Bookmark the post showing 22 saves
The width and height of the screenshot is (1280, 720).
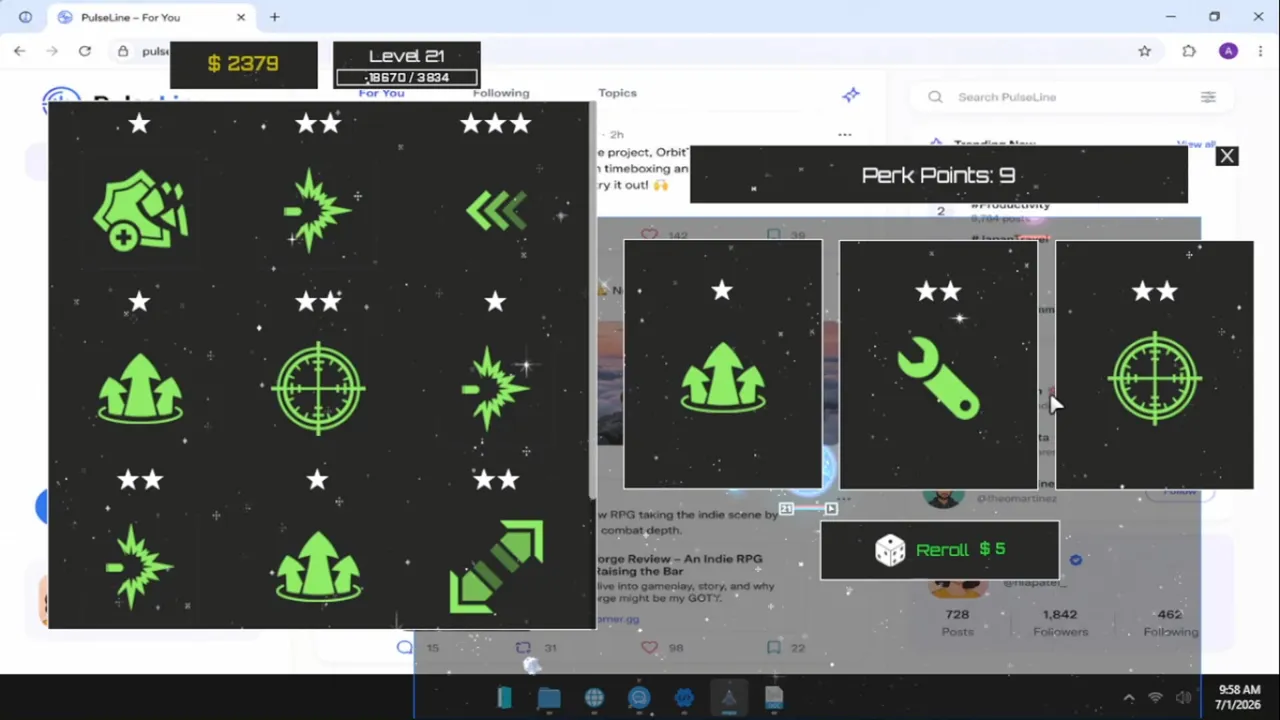tap(773, 647)
